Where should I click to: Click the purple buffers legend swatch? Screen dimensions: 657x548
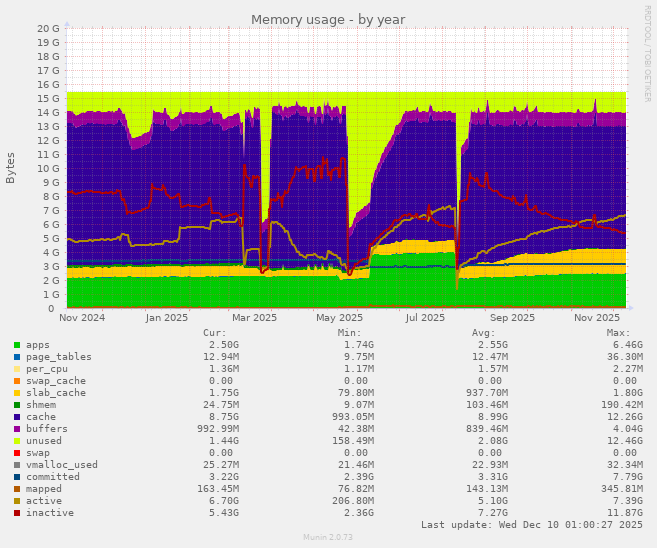[17, 429]
